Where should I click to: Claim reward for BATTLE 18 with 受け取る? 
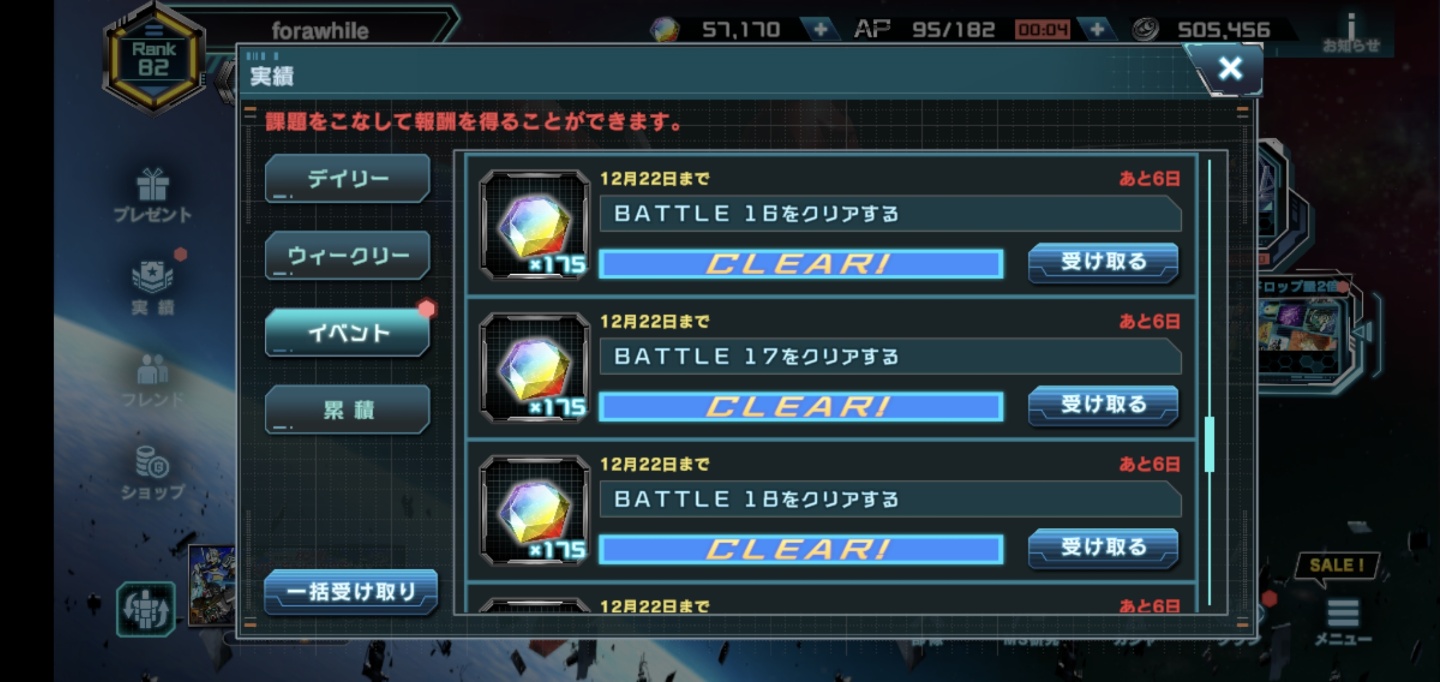(1103, 548)
